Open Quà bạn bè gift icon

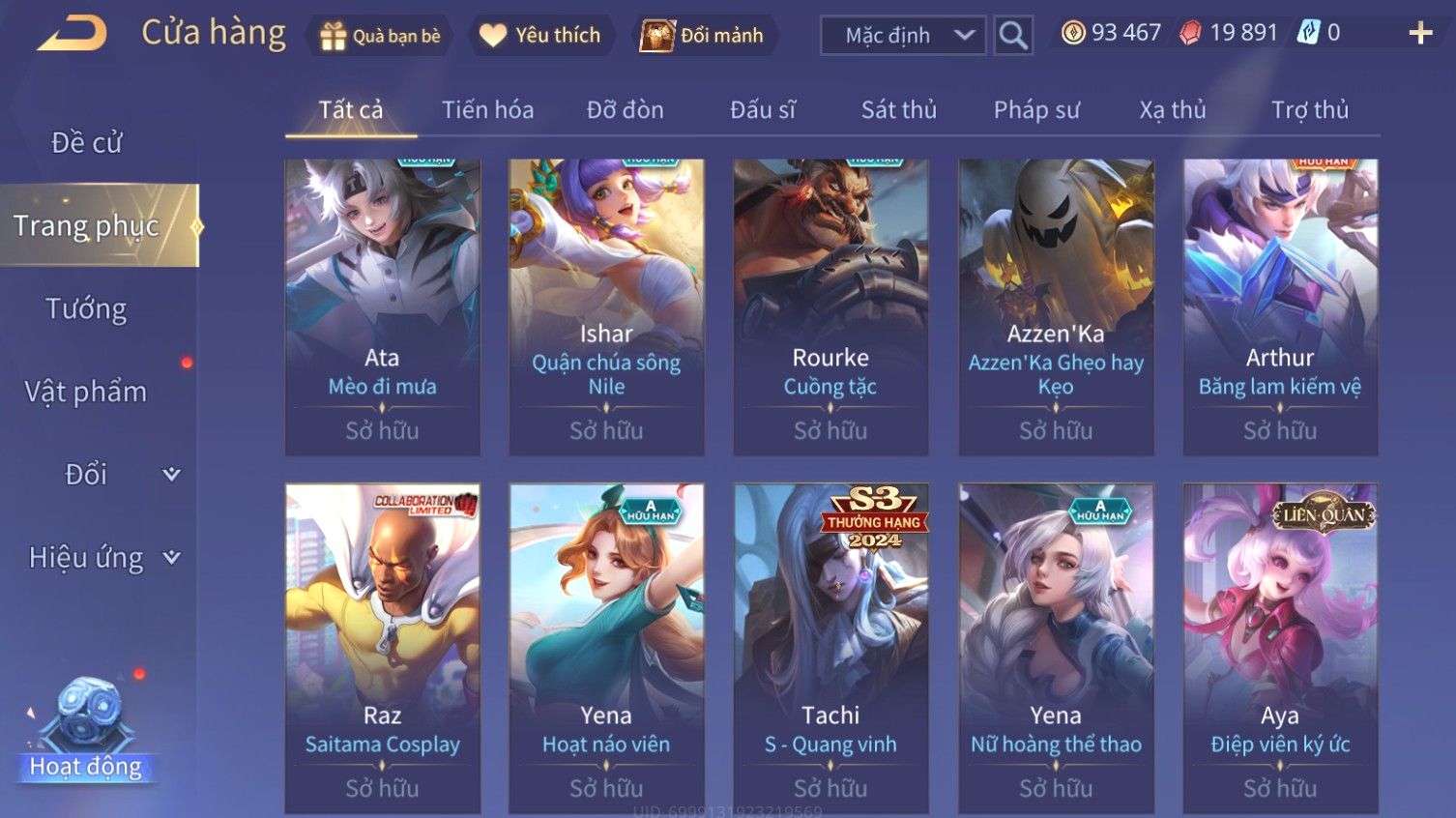(x=333, y=36)
